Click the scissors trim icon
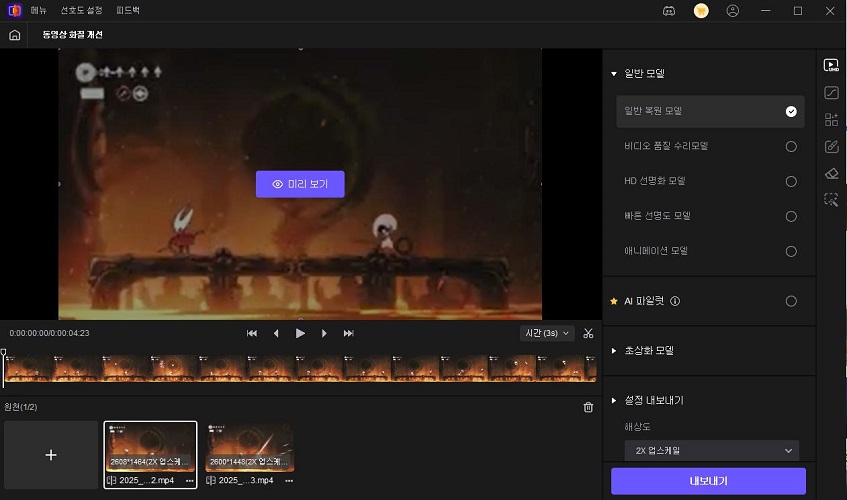 click(588, 333)
